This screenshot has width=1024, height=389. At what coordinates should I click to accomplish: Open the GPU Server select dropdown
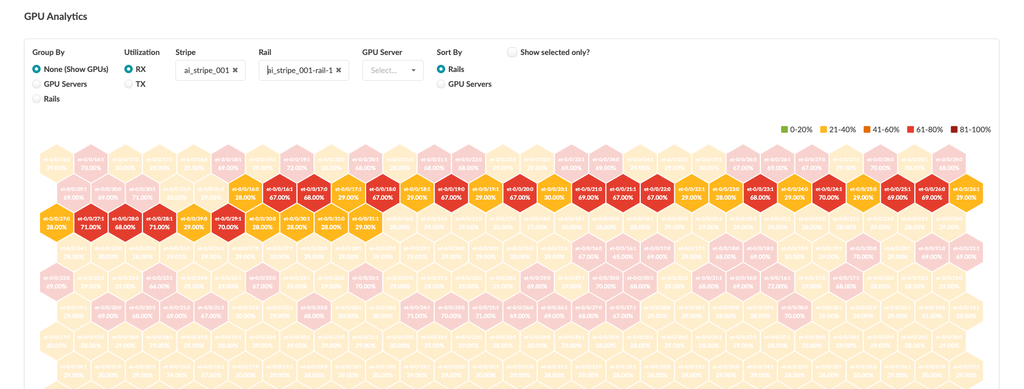[393, 70]
